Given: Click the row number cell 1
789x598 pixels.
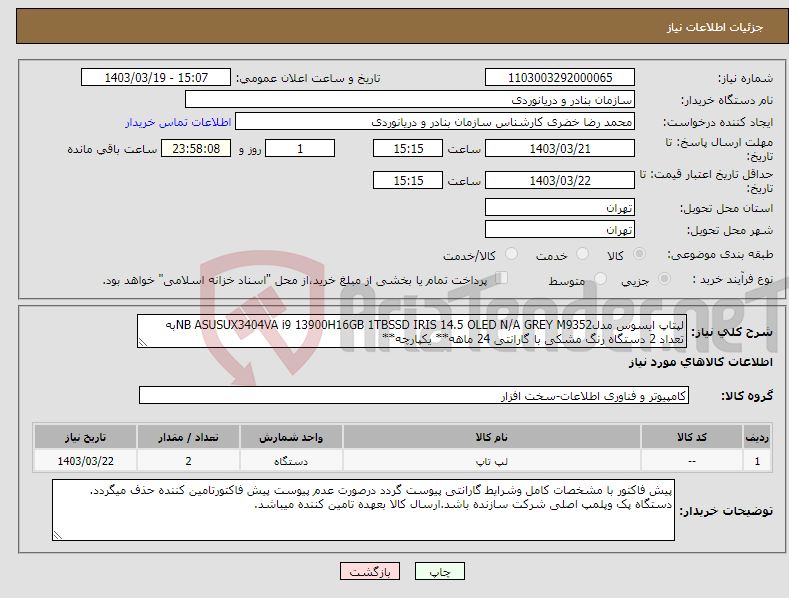Looking at the screenshot, I should coord(757,461).
